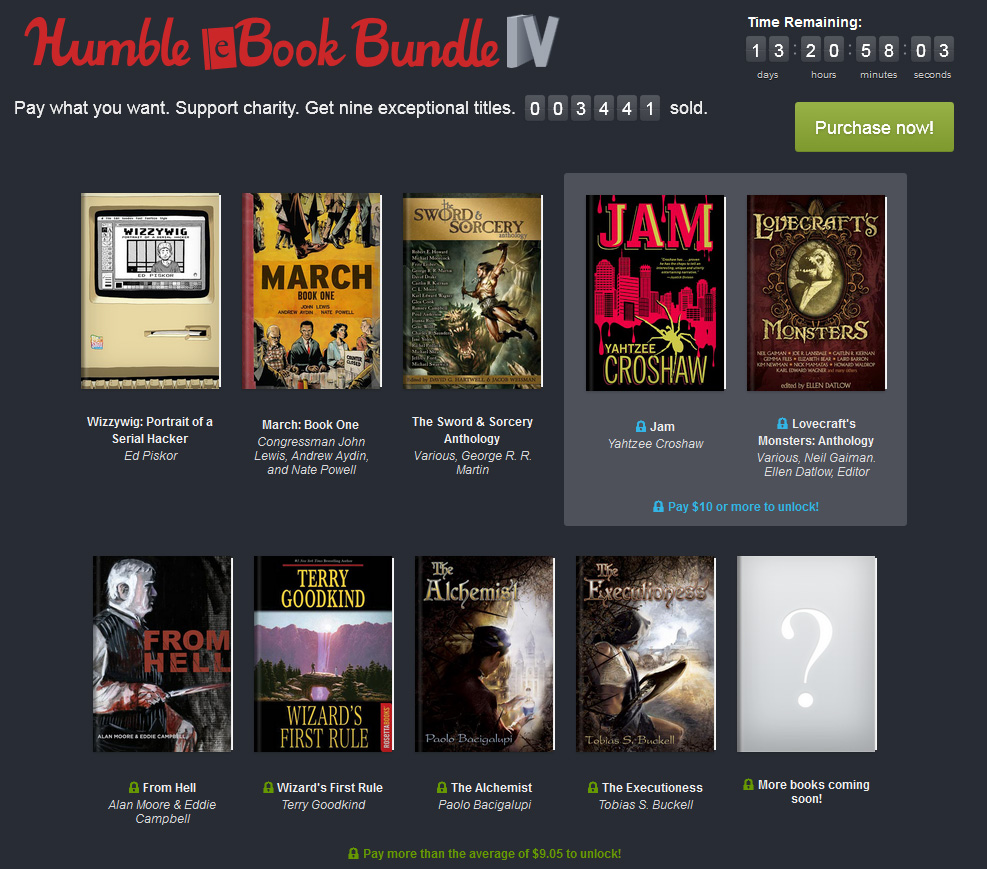Select the mystery question mark book cover
The width and height of the screenshot is (987, 869).
[807, 654]
